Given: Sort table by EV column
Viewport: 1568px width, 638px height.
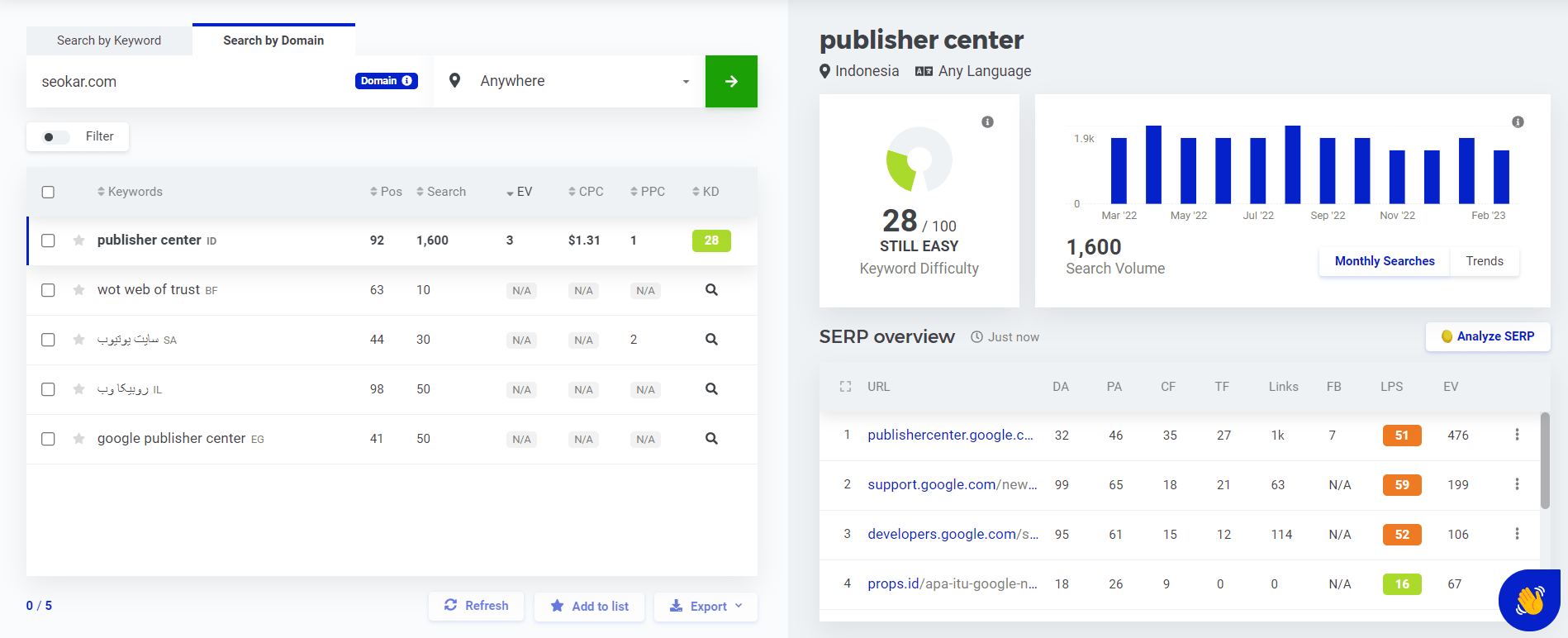Looking at the screenshot, I should (519, 192).
